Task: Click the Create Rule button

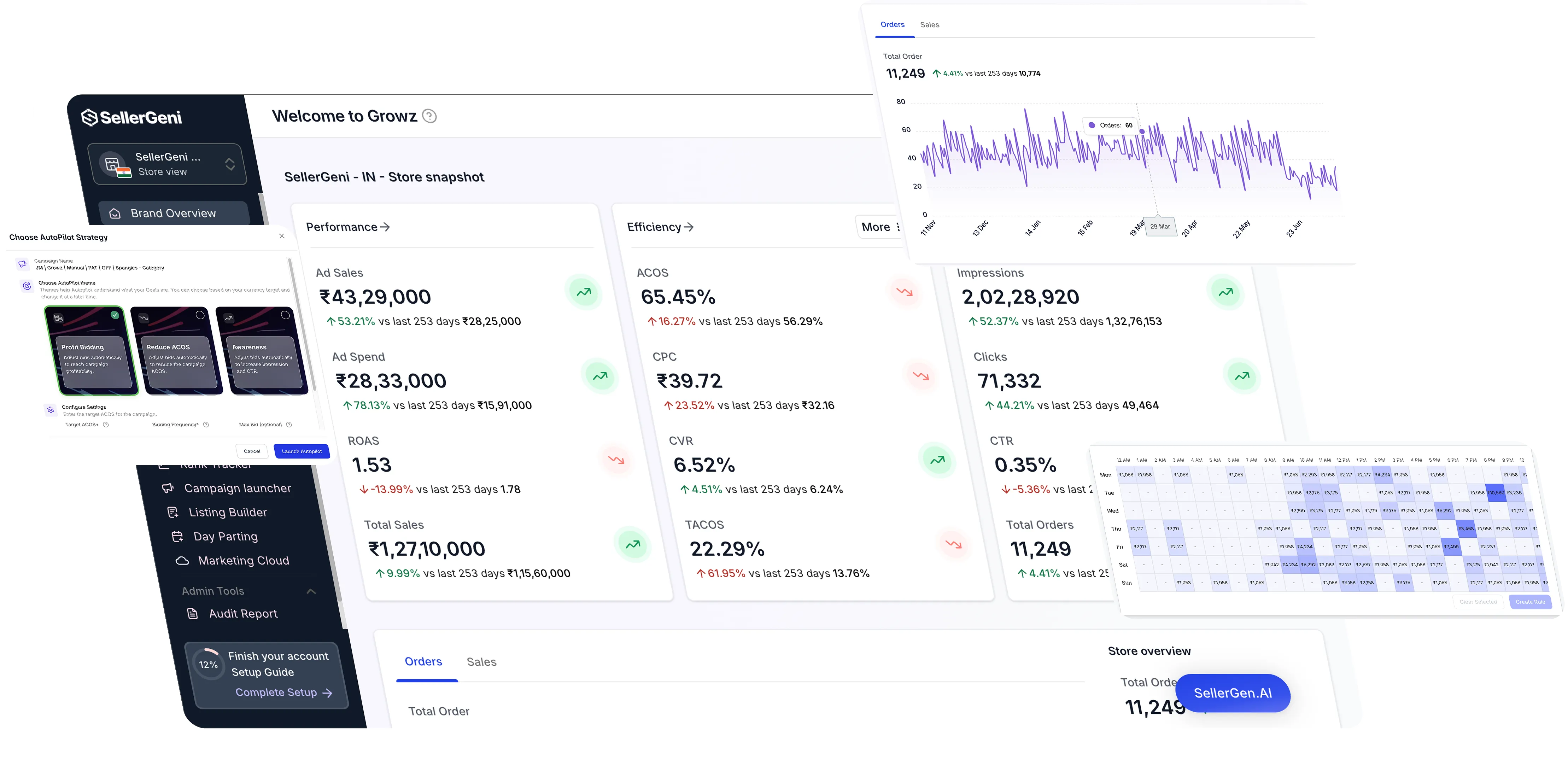Action: (1530, 602)
